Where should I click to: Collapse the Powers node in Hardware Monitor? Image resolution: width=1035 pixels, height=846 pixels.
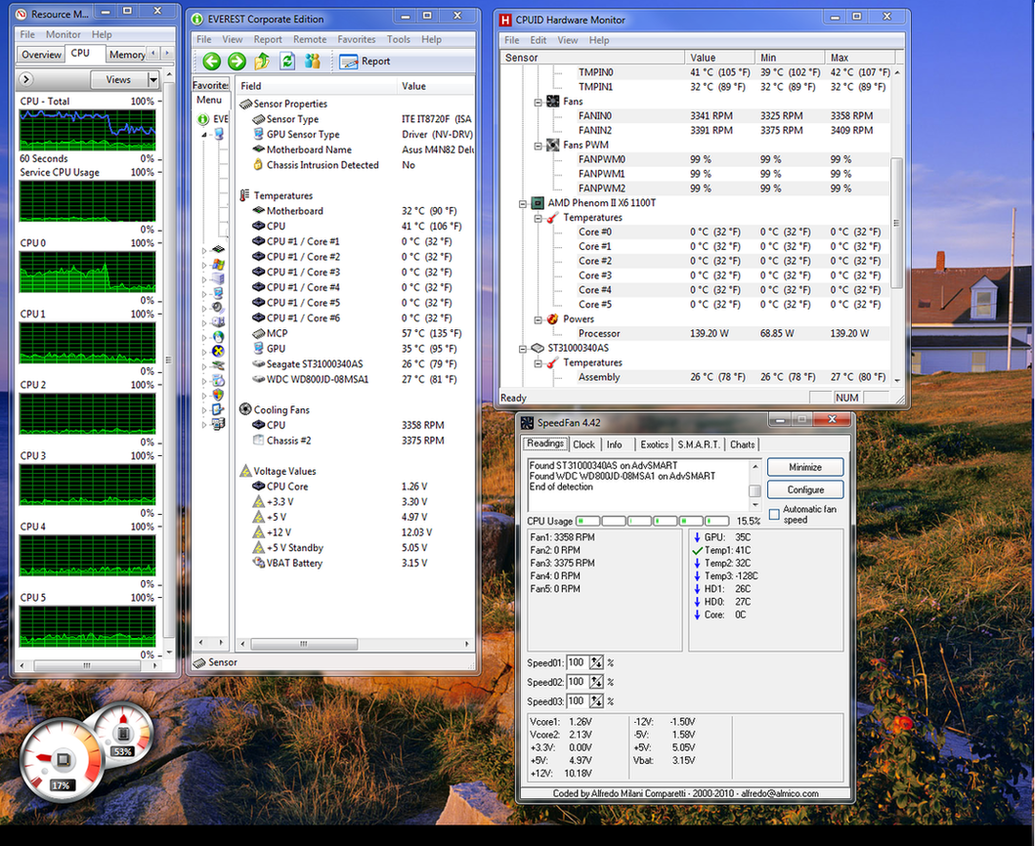click(538, 319)
